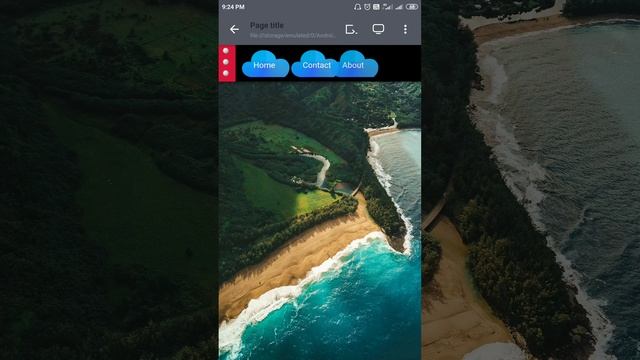Tap the battery indicator in status bar
This screenshot has width=640, height=360.
click(412, 7)
